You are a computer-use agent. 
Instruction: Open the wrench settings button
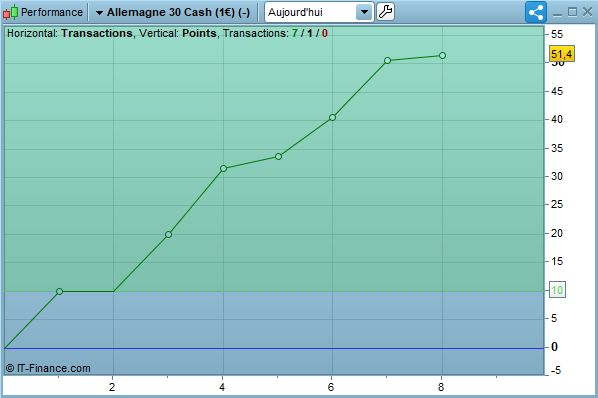385,12
